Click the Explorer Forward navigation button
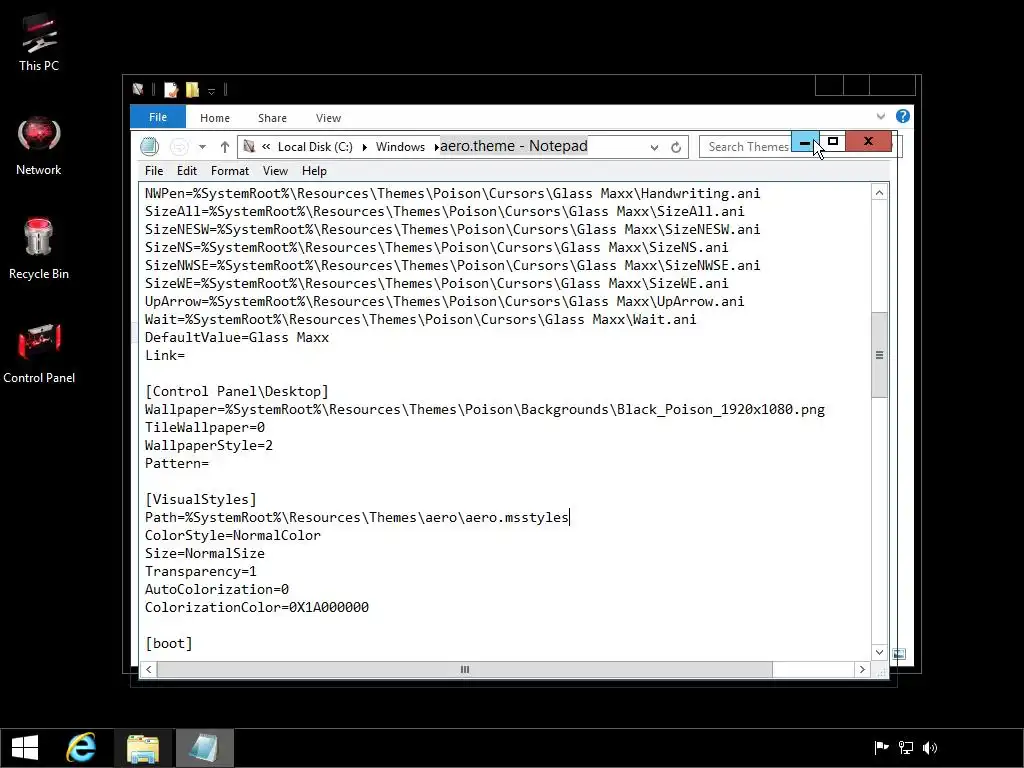Screen dimensions: 1024x768 pos(179,146)
